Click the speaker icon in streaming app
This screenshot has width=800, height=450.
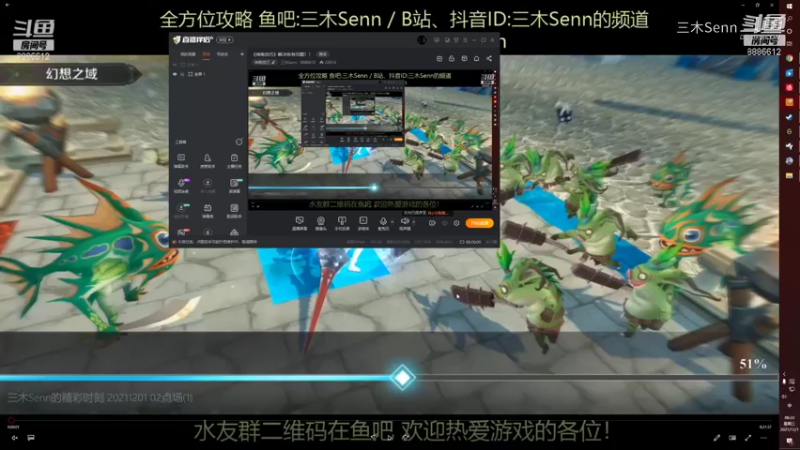pyautogui.click(x=405, y=221)
